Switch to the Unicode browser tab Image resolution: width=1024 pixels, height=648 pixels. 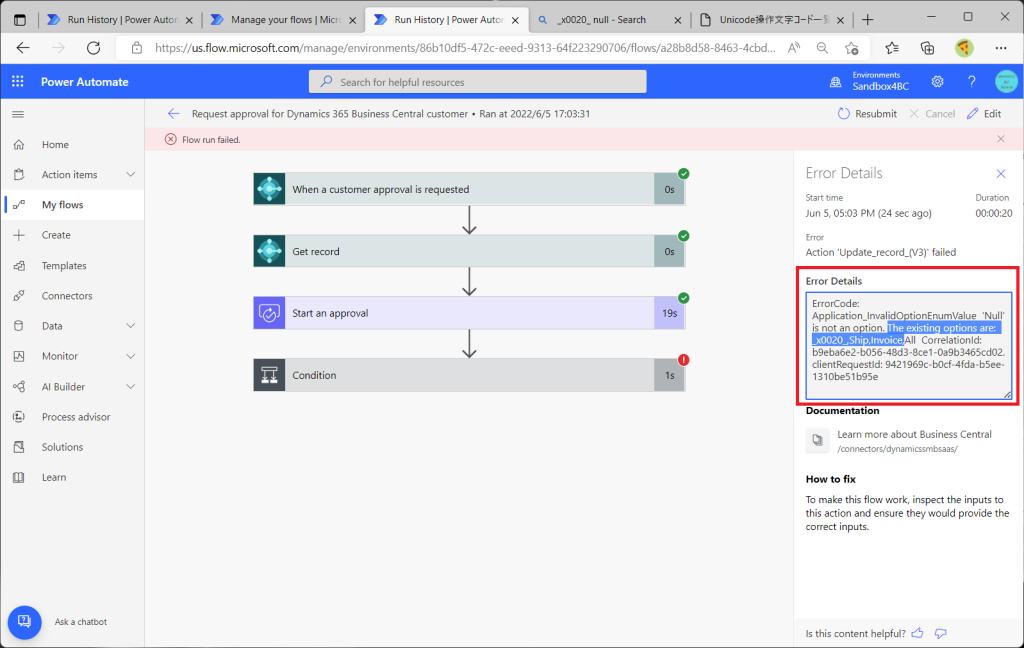click(771, 20)
